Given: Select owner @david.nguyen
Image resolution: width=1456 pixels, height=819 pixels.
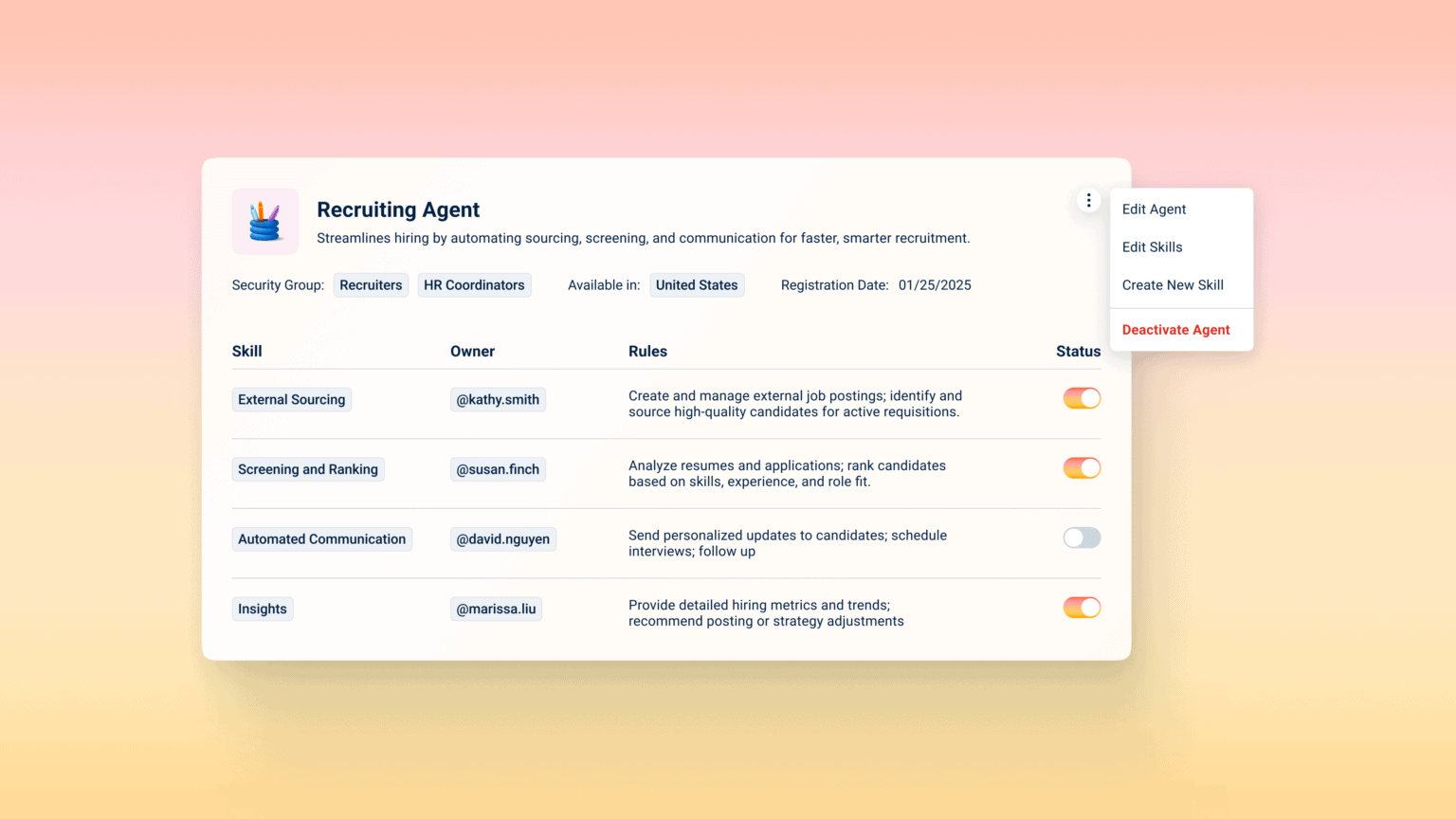Looking at the screenshot, I should click(502, 538).
